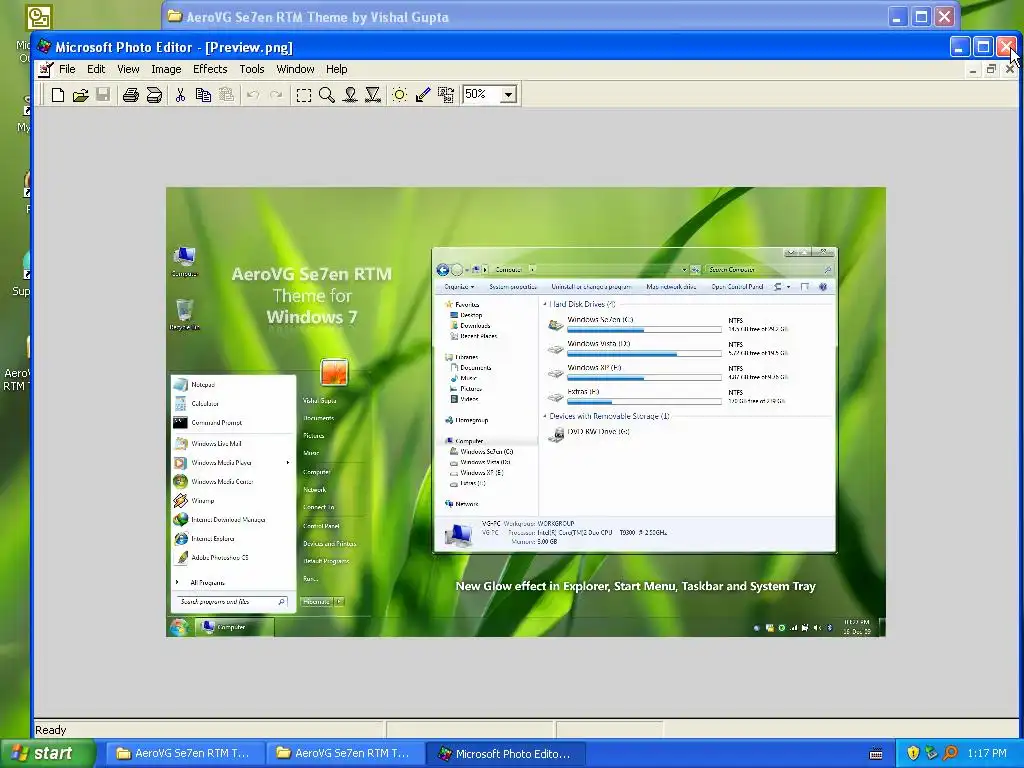Click AeroVG Se7en RTM Theme background window title
The height and width of the screenshot is (768, 1024).
(317, 17)
